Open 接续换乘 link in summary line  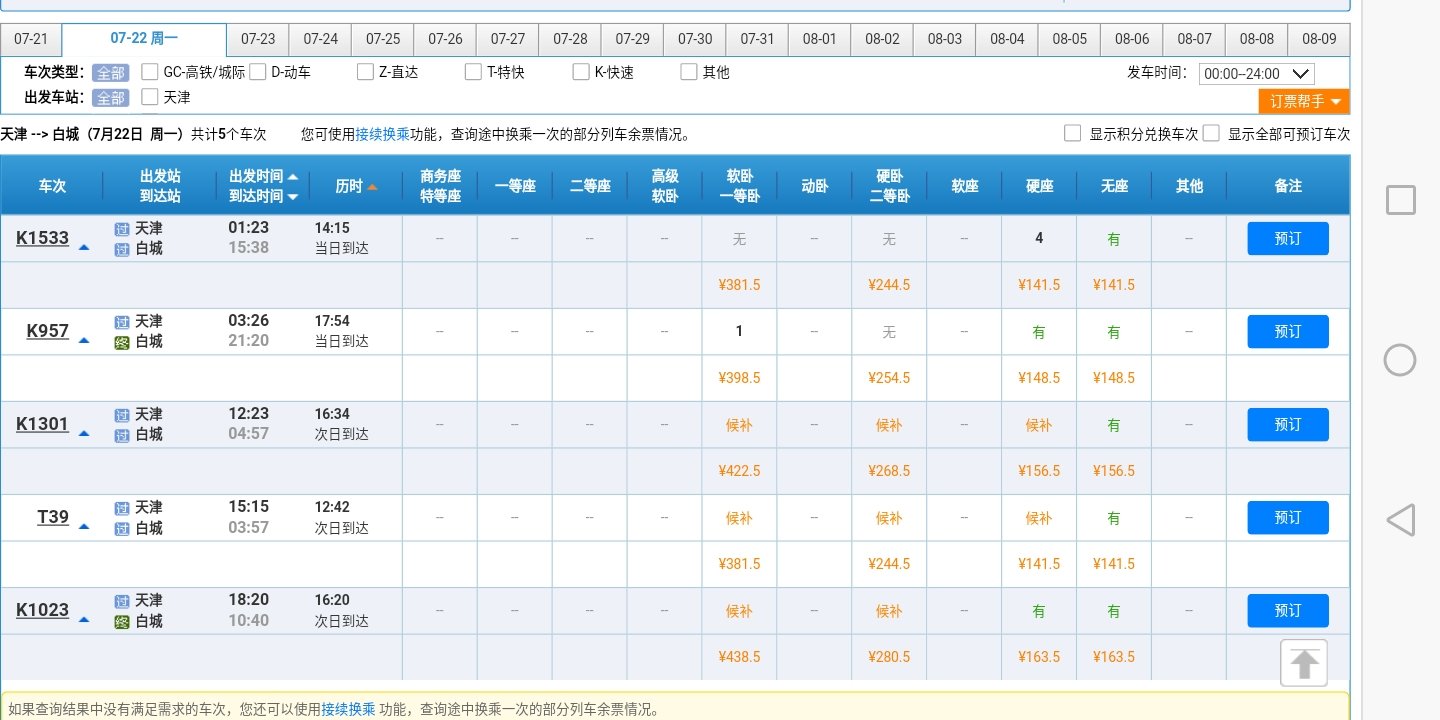pyautogui.click(x=382, y=134)
